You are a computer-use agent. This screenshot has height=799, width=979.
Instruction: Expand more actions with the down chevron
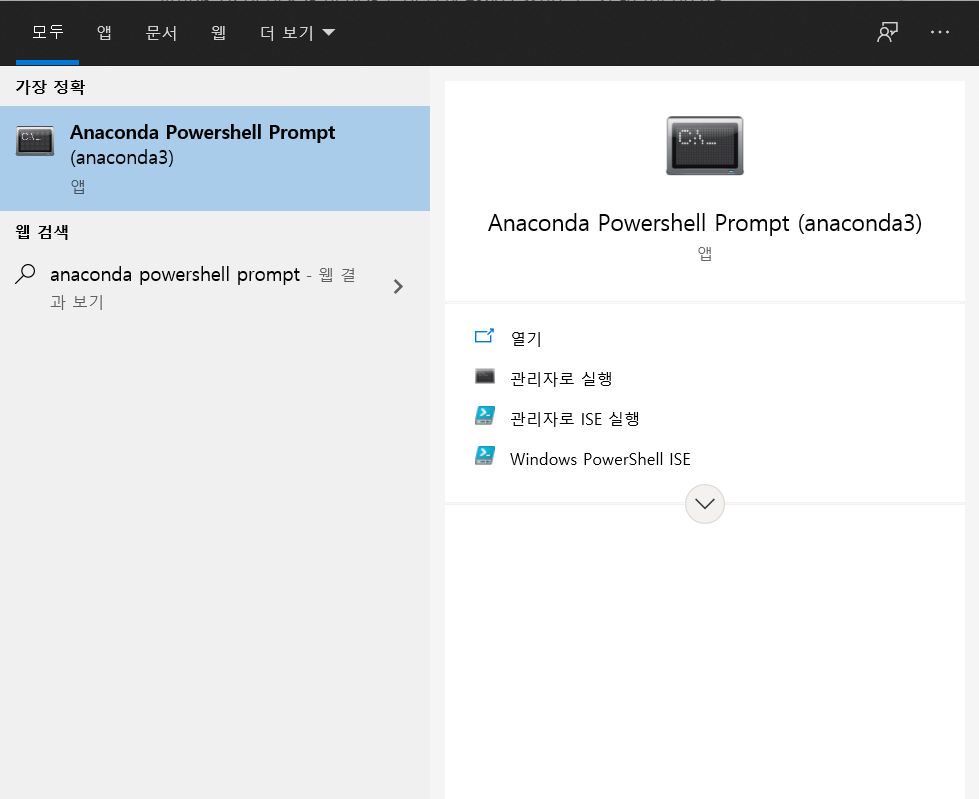[x=705, y=504]
